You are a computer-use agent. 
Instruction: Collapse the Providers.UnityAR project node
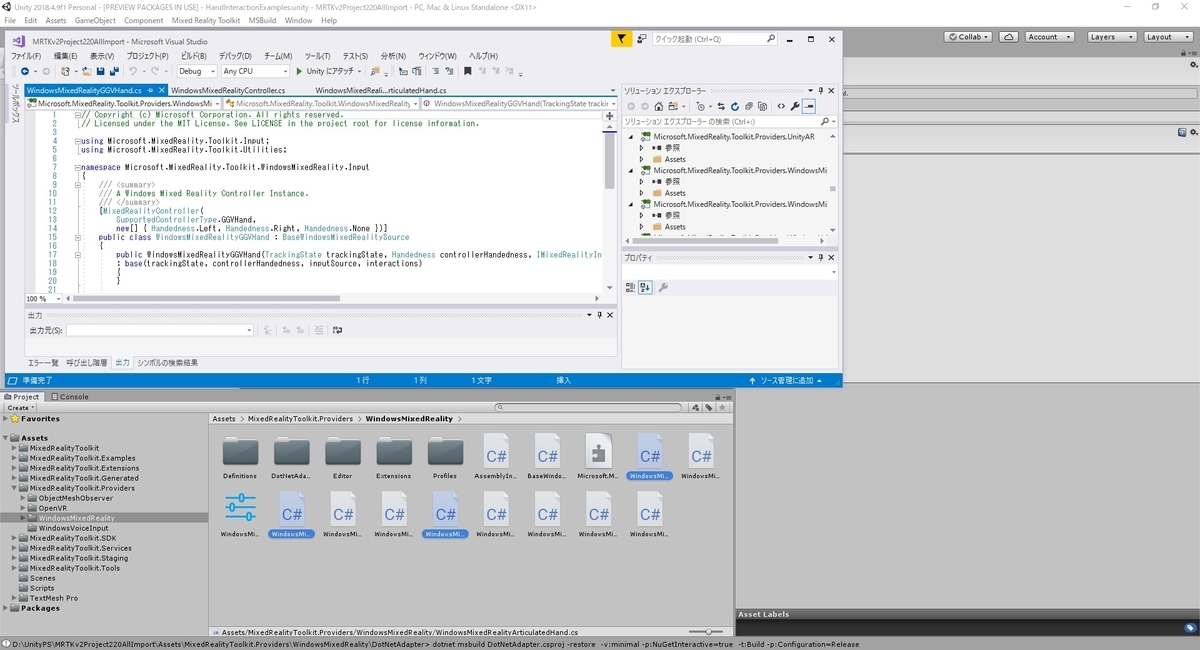click(630, 136)
